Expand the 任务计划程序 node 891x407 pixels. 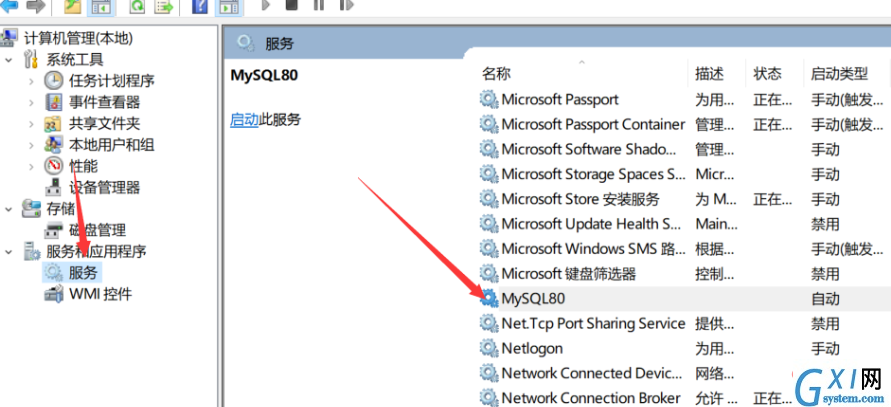coord(31,81)
